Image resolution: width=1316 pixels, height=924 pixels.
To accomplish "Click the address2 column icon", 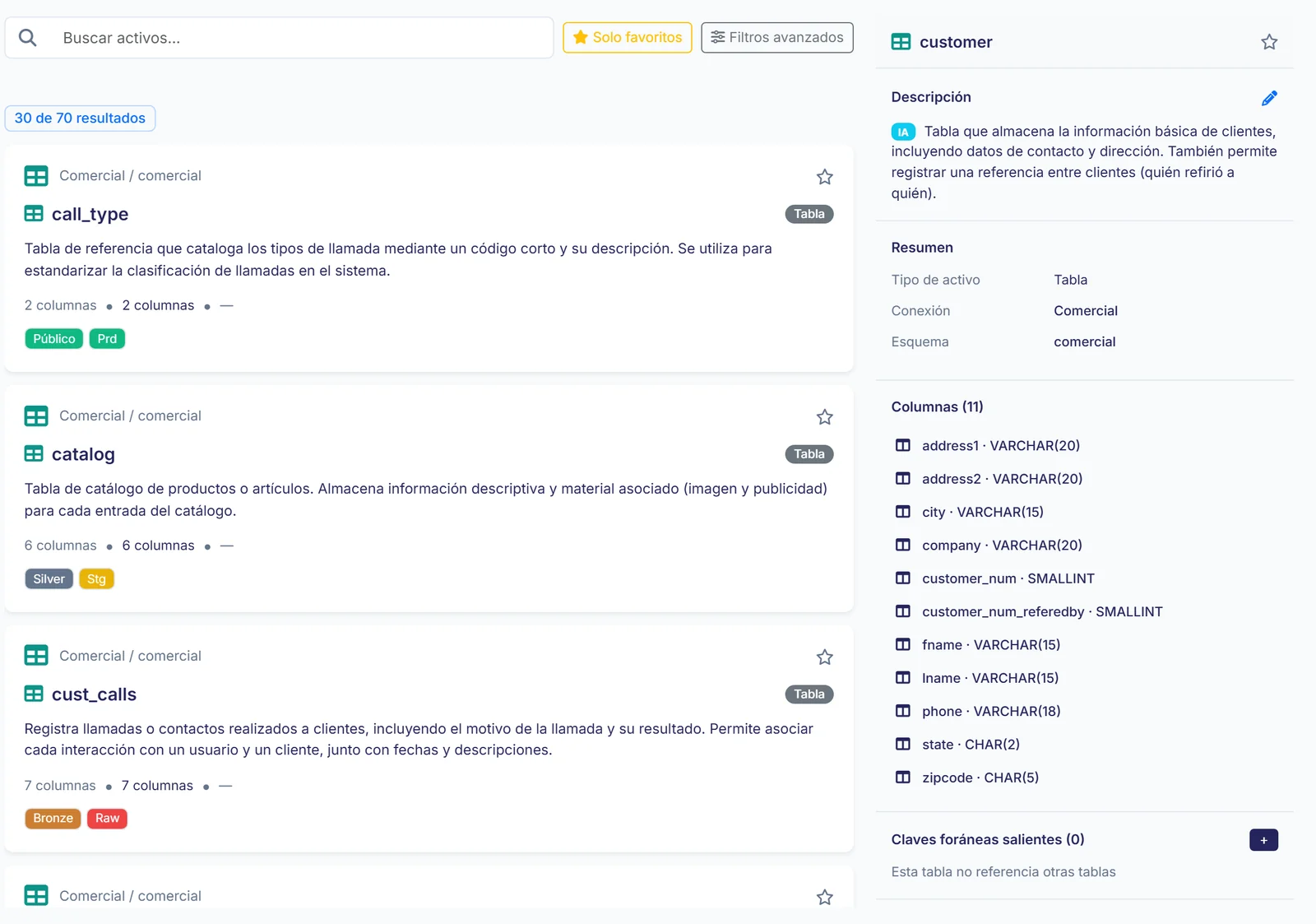I will pos(903,479).
